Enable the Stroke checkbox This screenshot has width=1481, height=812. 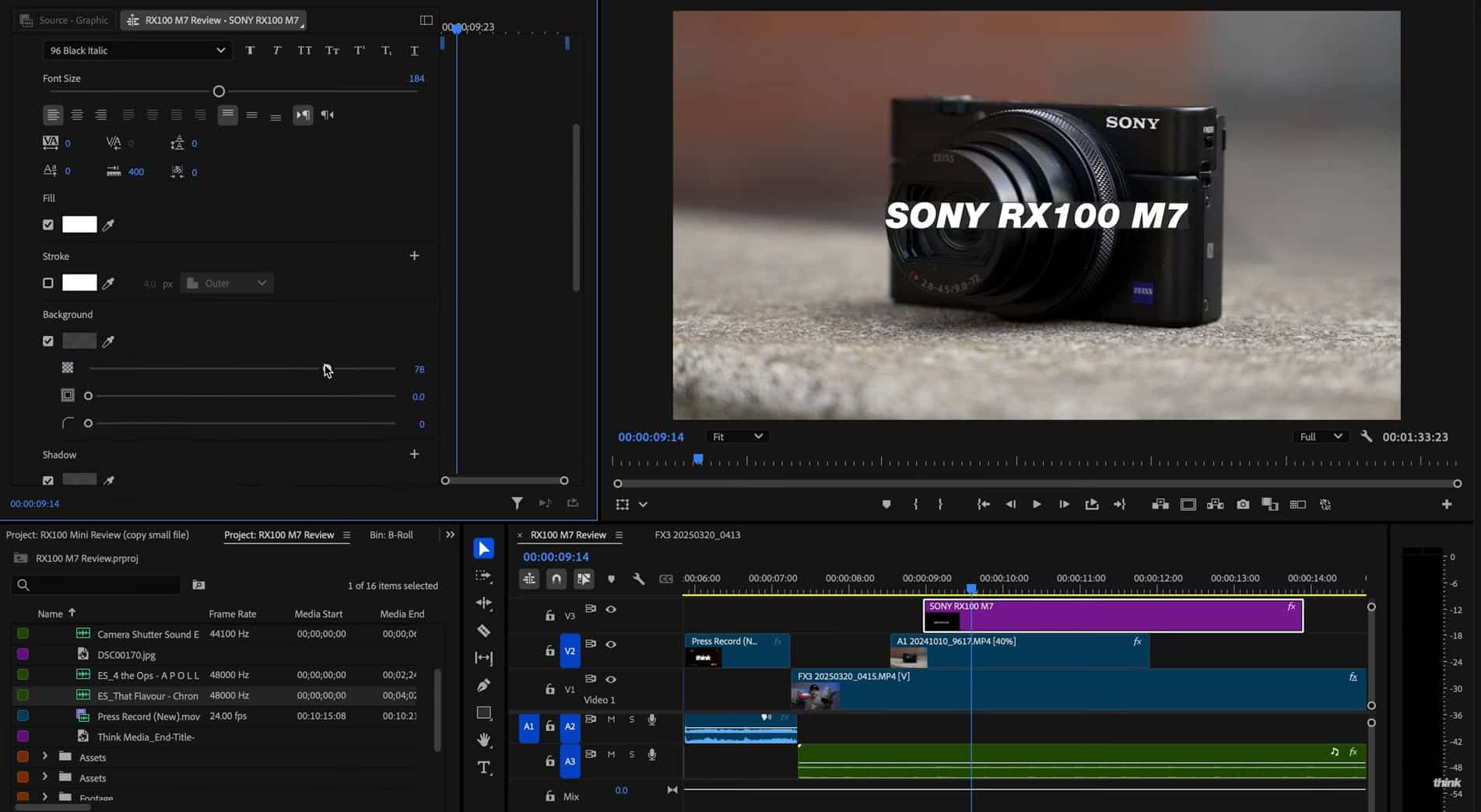point(47,282)
